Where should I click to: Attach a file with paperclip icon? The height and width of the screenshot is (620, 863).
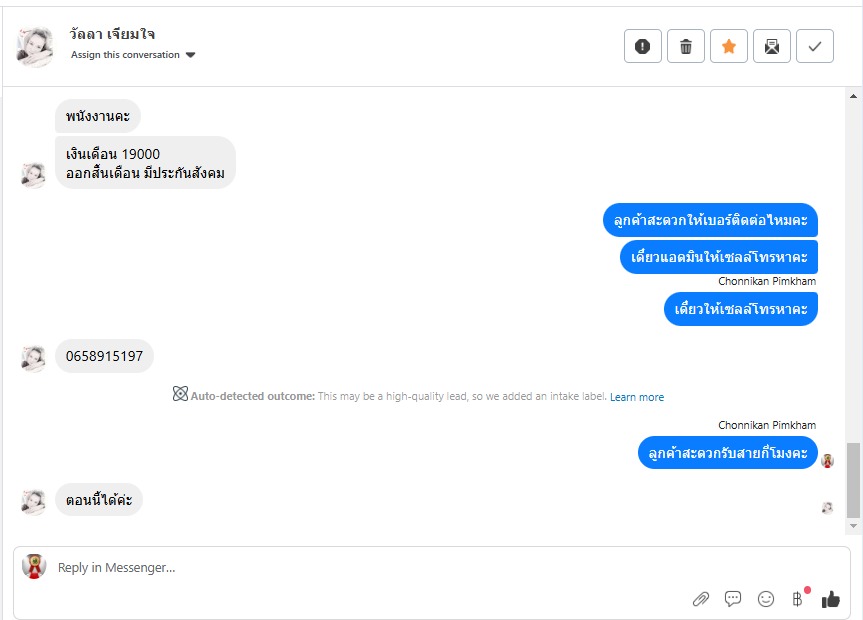(x=701, y=599)
